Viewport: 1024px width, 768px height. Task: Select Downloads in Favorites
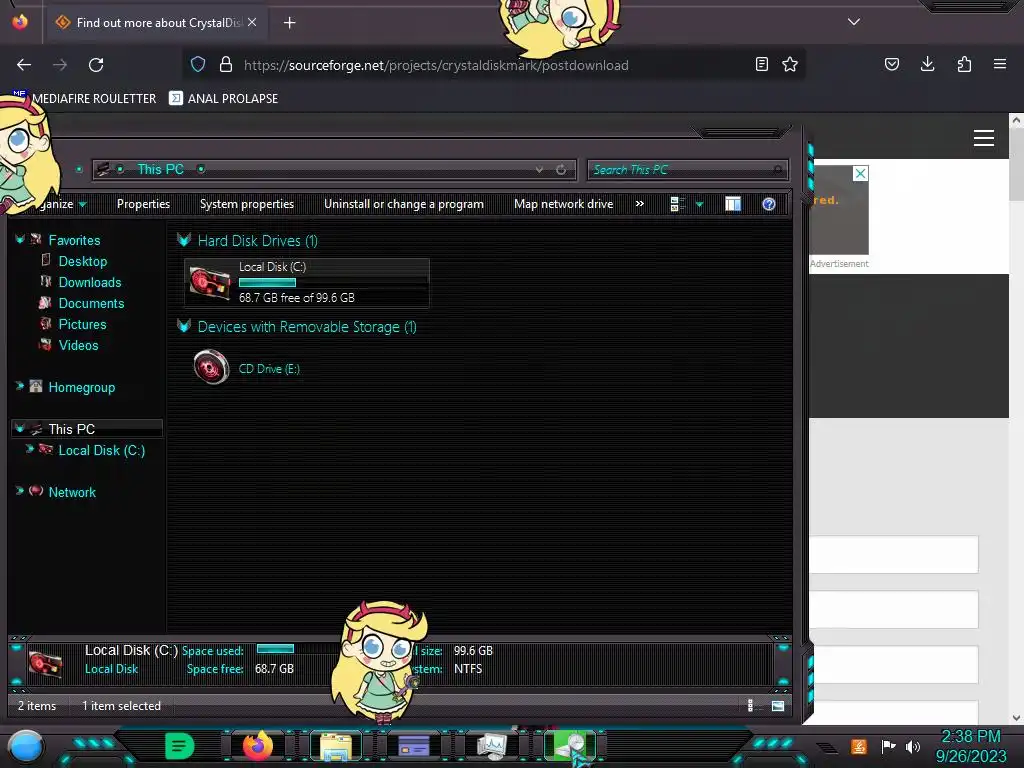click(x=90, y=282)
